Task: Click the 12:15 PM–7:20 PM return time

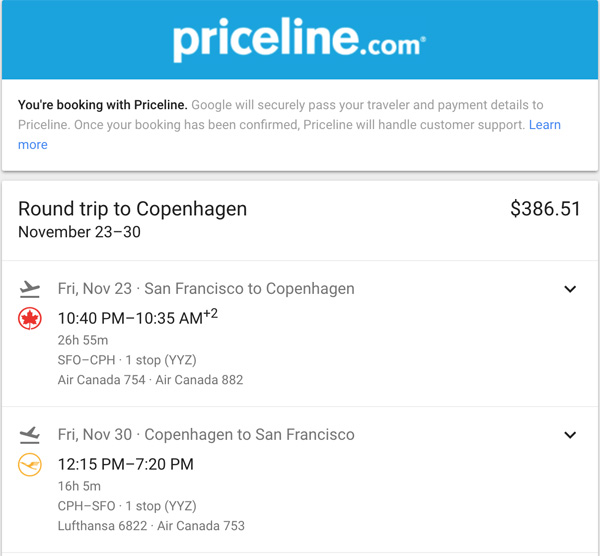Action: pos(126,464)
